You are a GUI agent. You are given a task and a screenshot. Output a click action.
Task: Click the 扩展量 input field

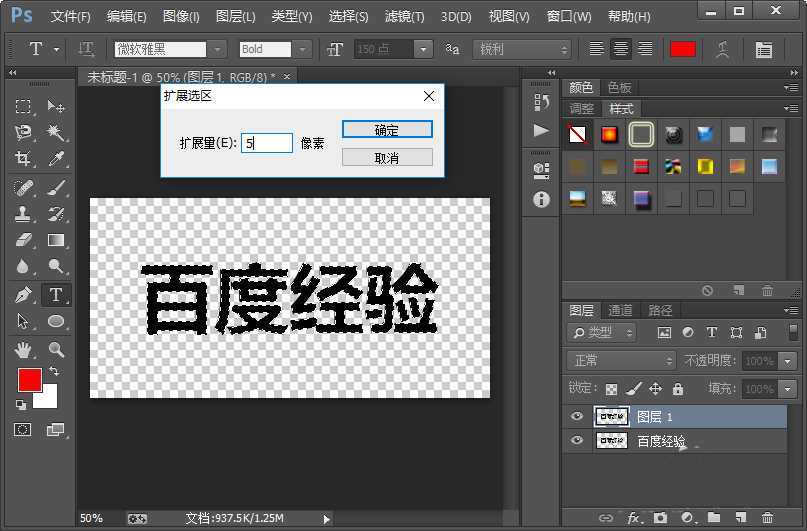pos(267,143)
